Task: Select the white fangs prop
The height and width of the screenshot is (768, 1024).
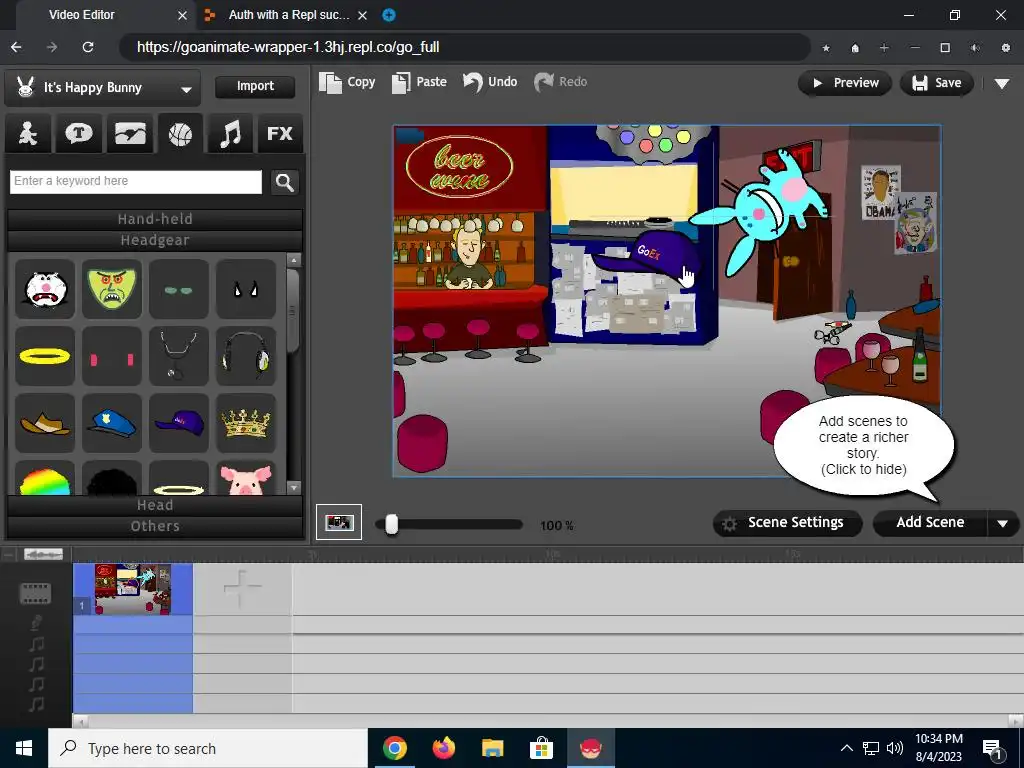Action: click(x=246, y=289)
